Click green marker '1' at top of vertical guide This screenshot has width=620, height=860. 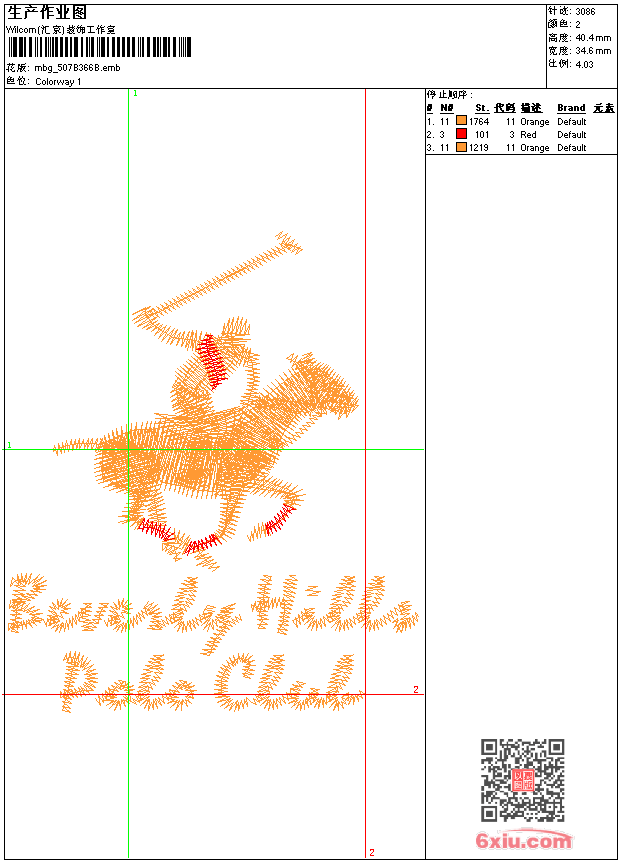pyautogui.click(x=135, y=94)
